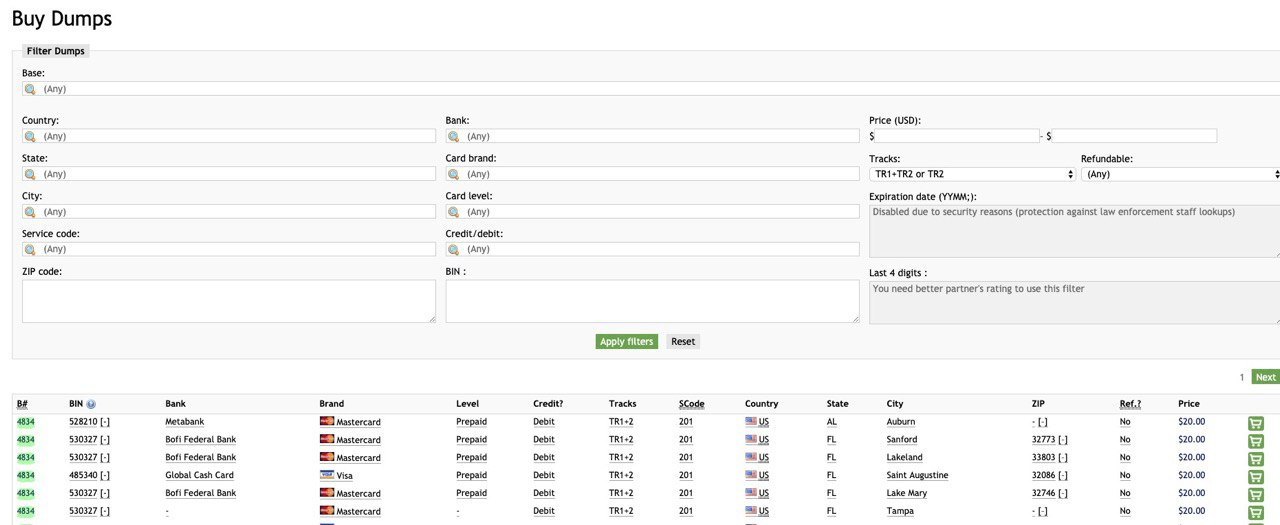Click the Apply filters button
Image resolution: width=1280 pixels, height=525 pixels.
click(x=627, y=342)
